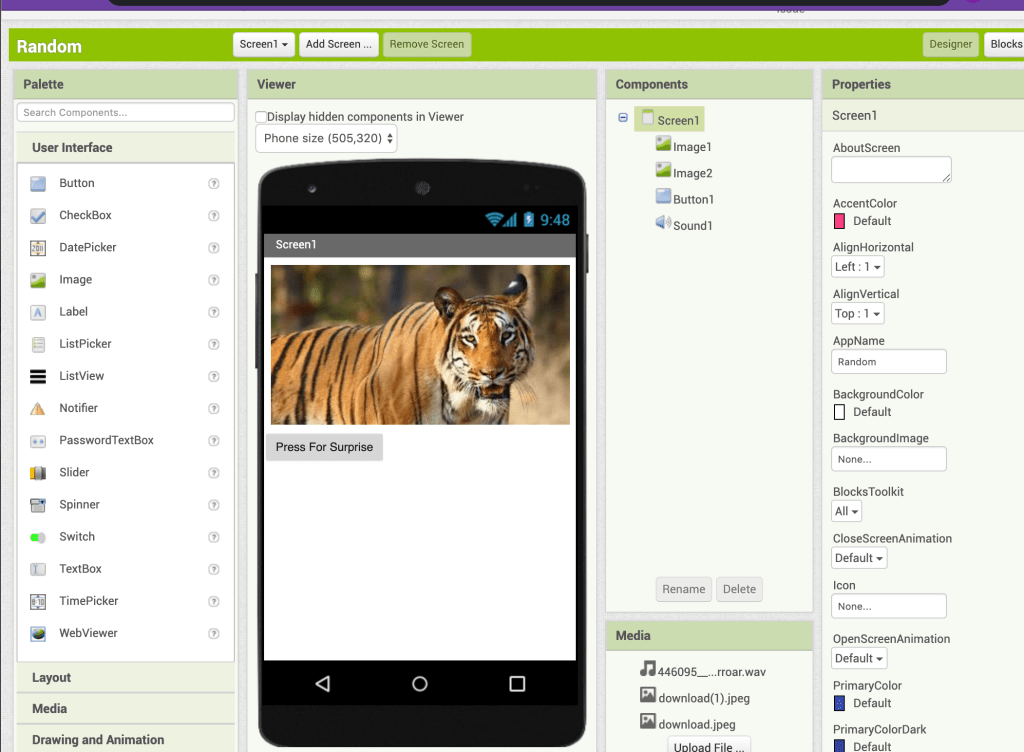
Task: Select the Notifier warning icon
Action: [x=38, y=409]
